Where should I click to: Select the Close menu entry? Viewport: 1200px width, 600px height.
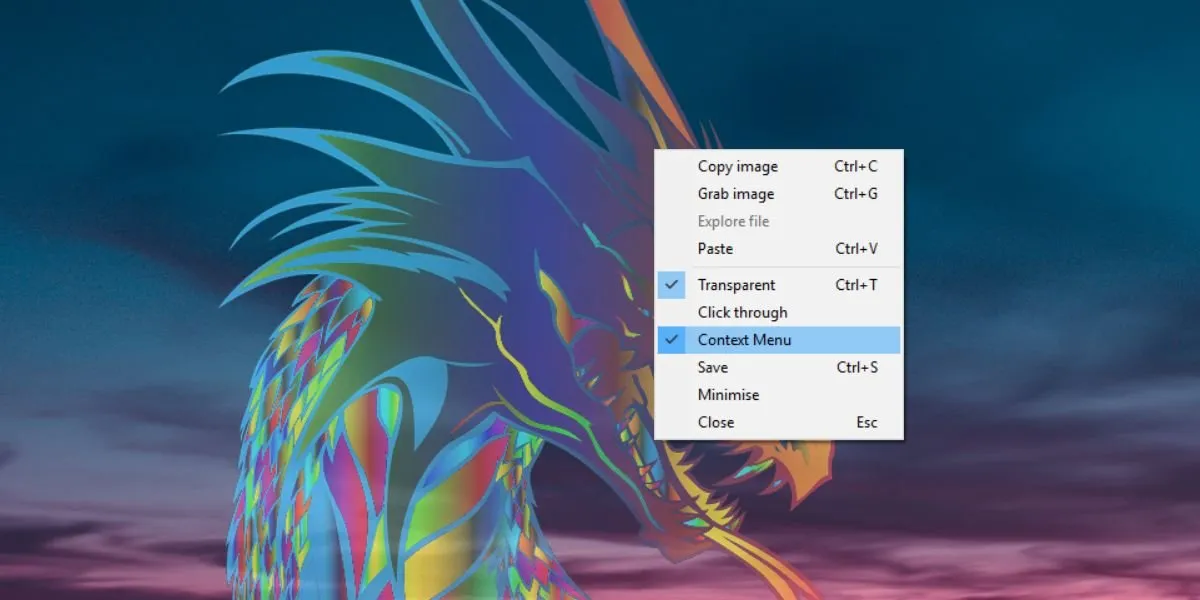[x=779, y=422]
